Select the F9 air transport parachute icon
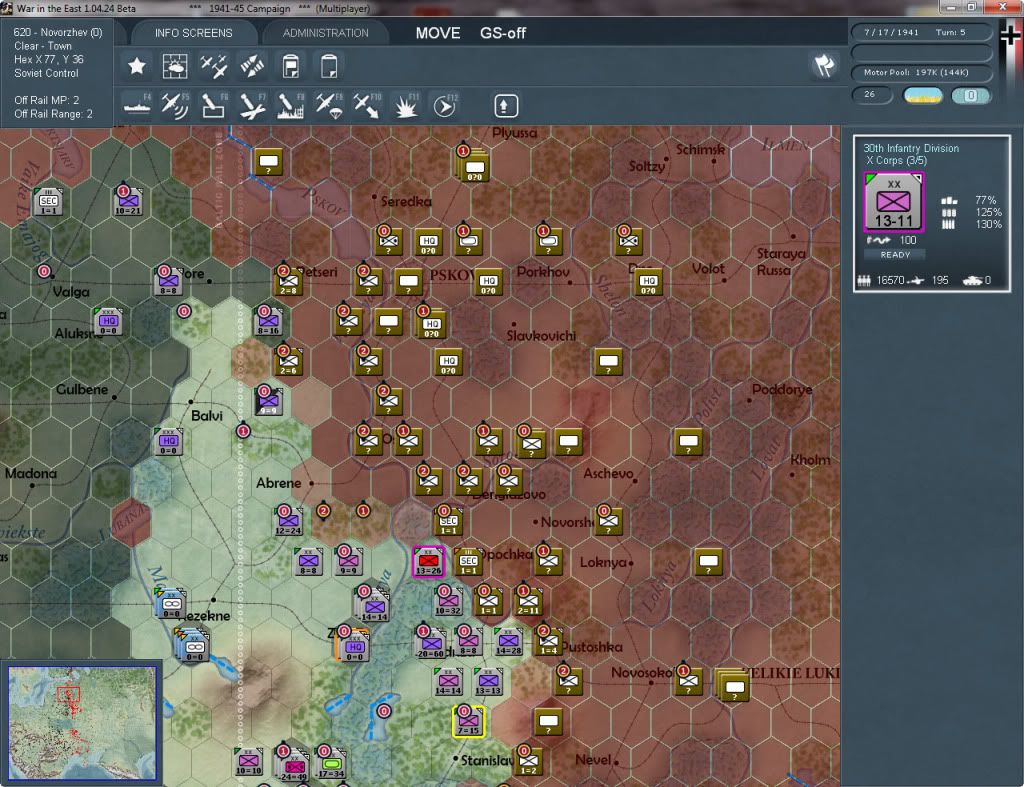Image resolution: width=1024 pixels, height=787 pixels. pos(329,106)
